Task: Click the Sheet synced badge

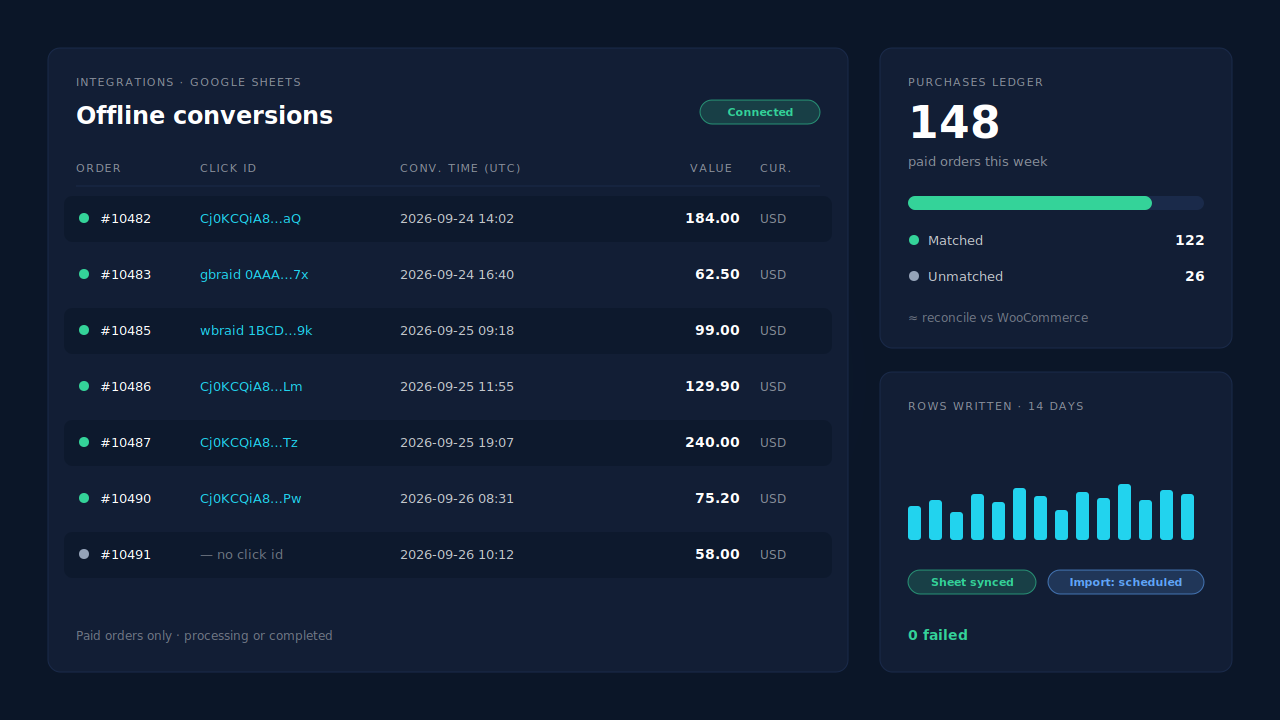Action: pyautogui.click(x=972, y=582)
